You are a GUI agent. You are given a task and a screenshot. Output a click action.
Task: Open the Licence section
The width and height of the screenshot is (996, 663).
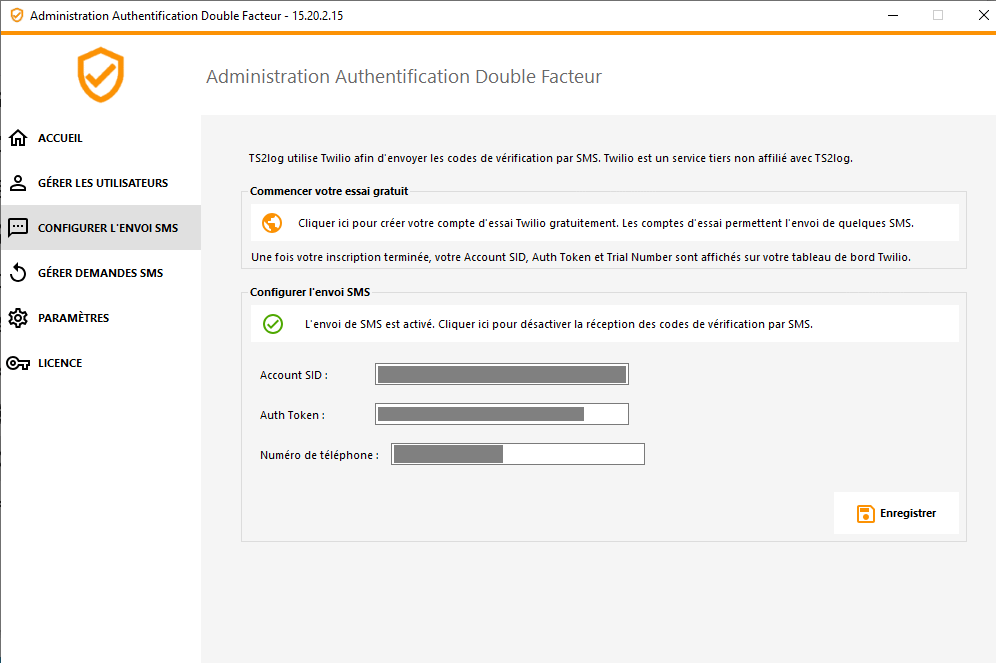point(101,363)
